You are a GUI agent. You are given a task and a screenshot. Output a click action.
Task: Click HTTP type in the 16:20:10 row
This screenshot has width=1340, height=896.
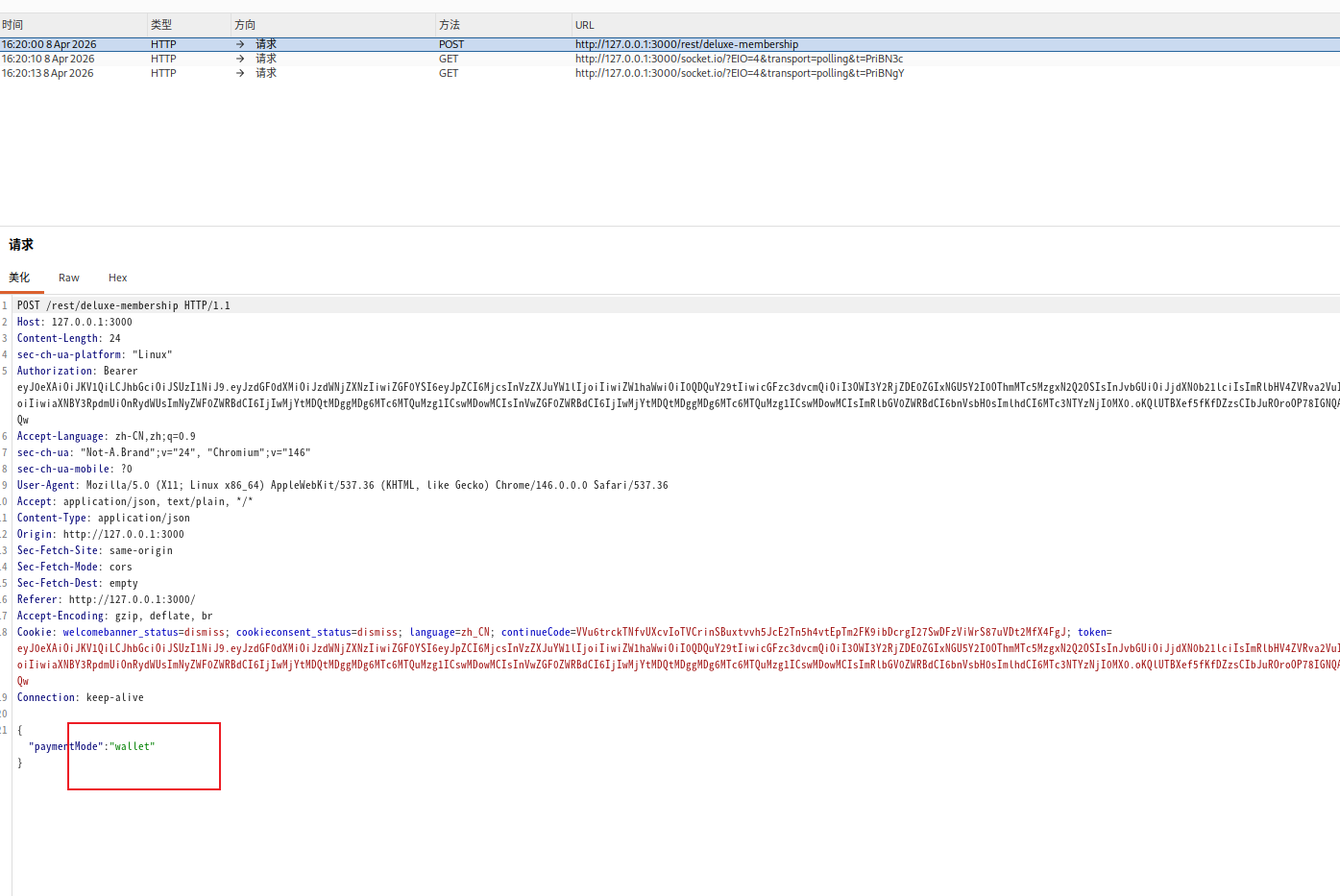(x=163, y=59)
